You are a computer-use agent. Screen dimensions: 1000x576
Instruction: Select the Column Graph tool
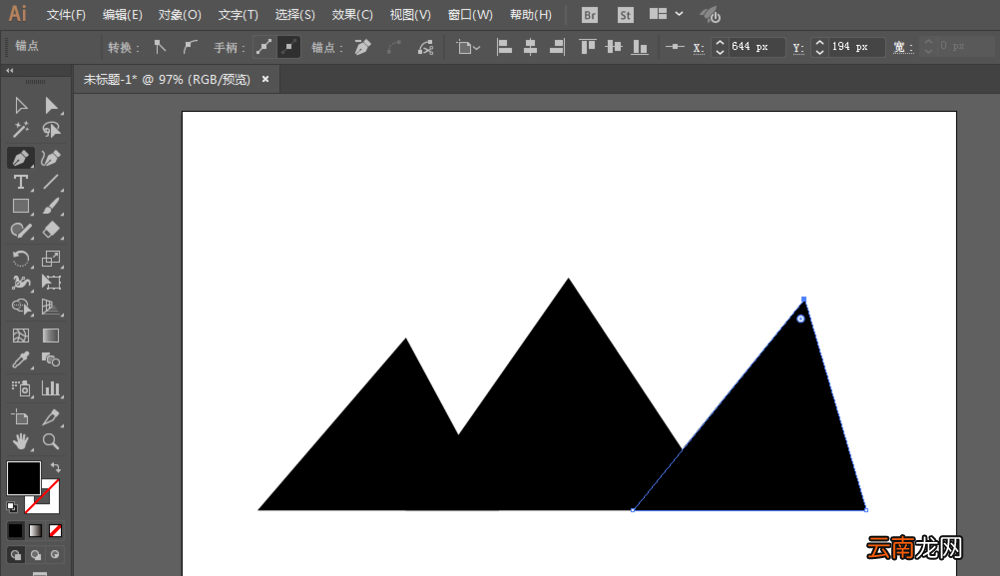tap(51, 388)
